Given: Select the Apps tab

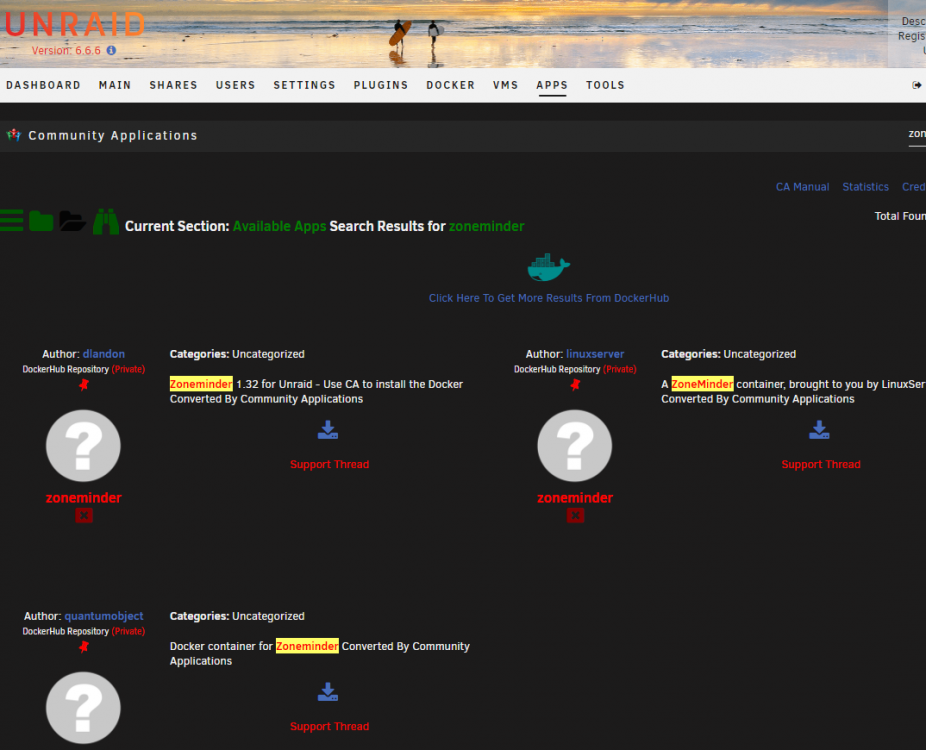Looking at the screenshot, I should (x=552, y=85).
